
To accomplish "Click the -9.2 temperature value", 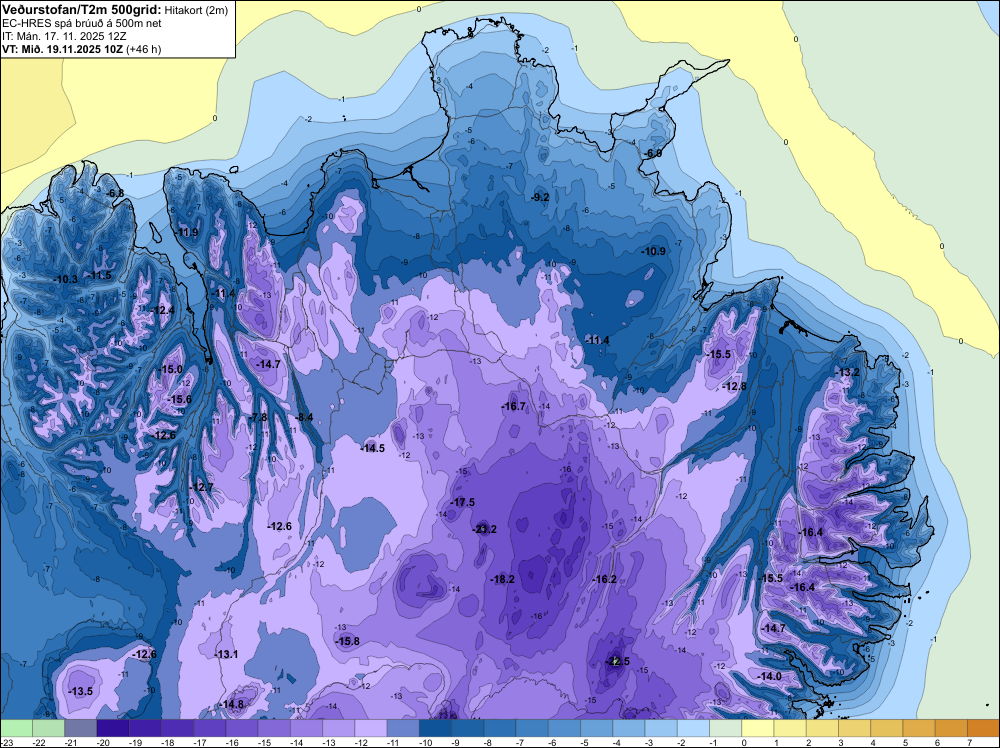I will (540, 197).
